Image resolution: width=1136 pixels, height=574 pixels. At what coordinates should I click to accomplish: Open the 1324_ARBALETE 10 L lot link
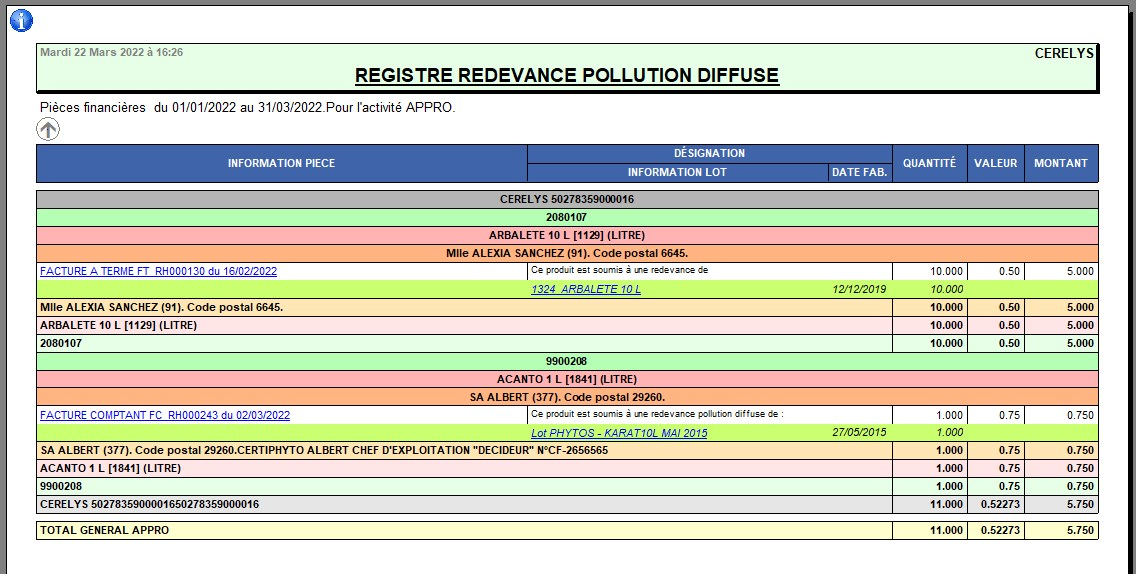(x=585, y=289)
